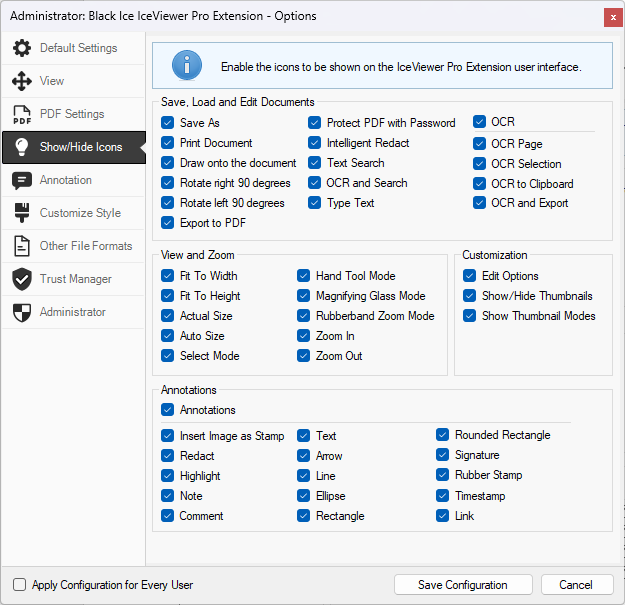Uncheck Hand Tool Mode

pyautogui.click(x=304, y=276)
